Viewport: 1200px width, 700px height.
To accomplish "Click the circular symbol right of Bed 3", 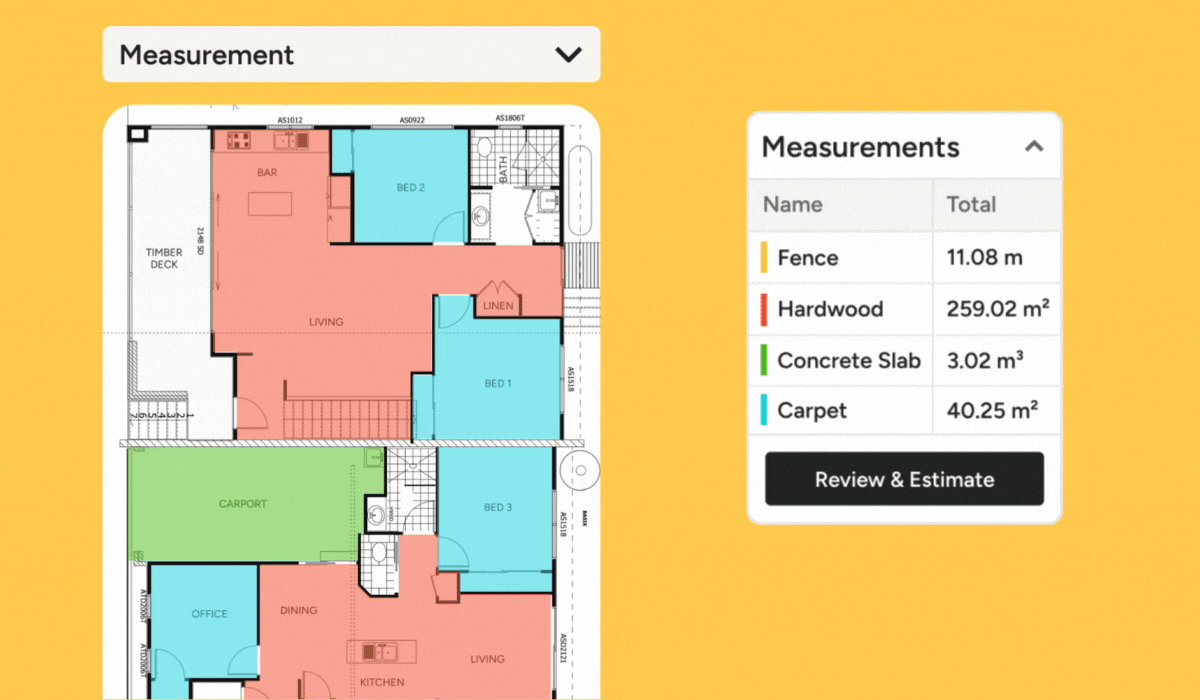I will 579,467.
